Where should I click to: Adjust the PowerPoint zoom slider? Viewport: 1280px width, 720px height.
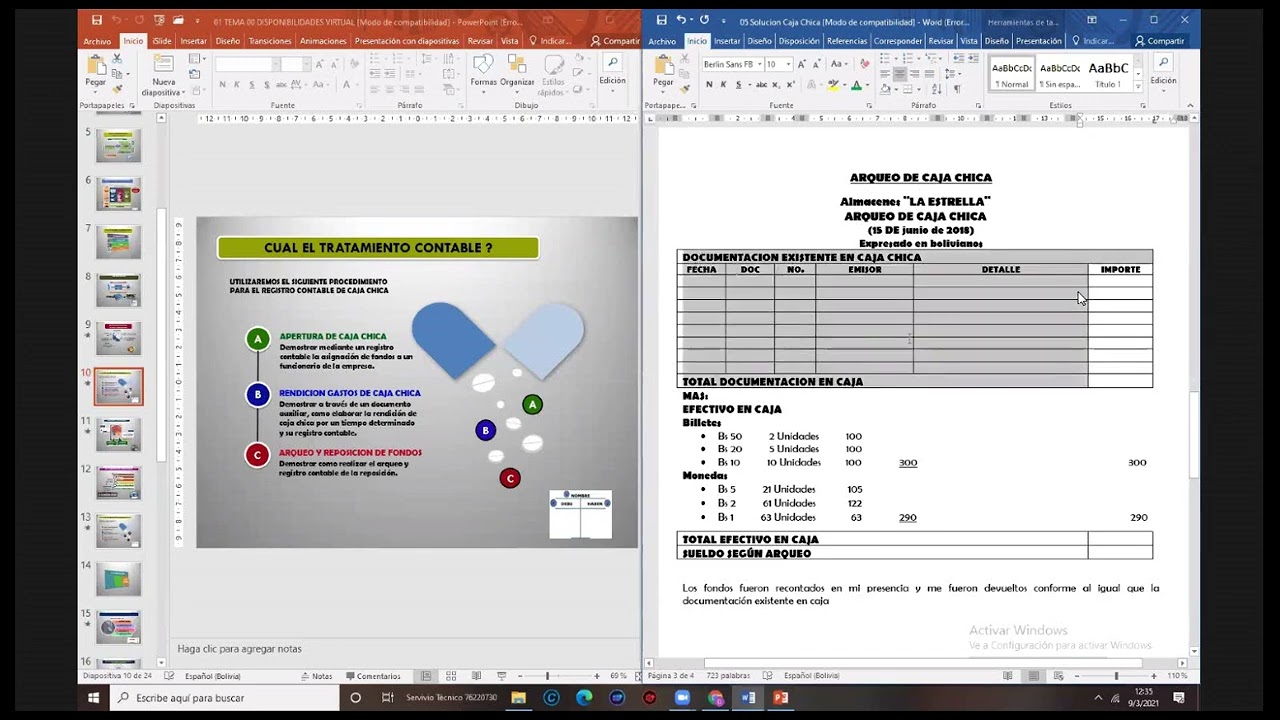click(x=547, y=676)
